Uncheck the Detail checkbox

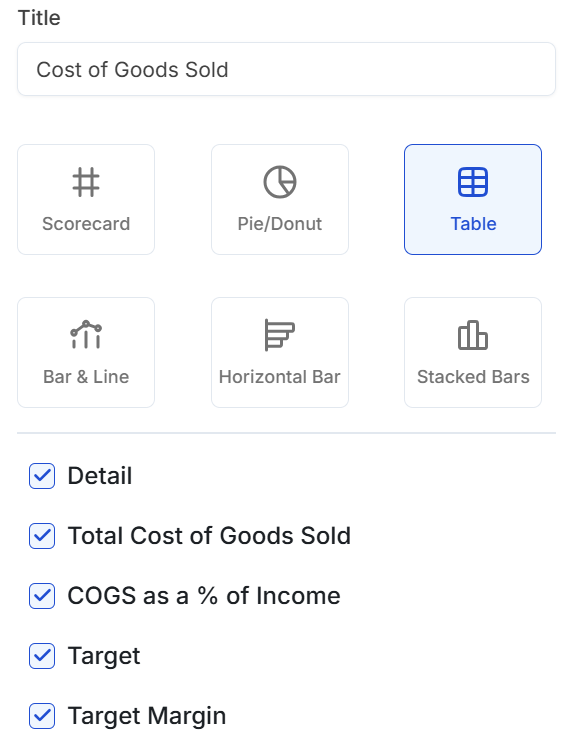click(x=42, y=476)
